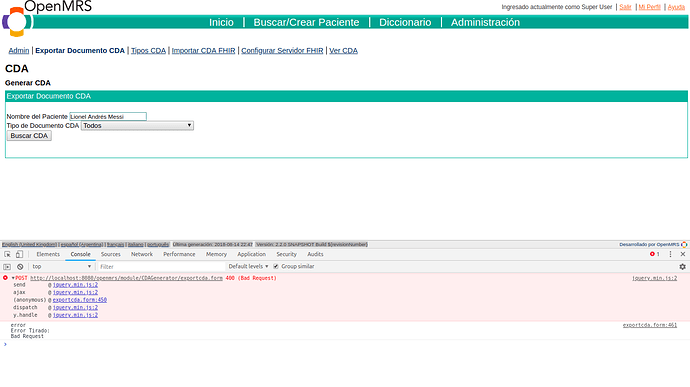Open right-aligned jquery.min.js:2 source link
Screen dimensions: 690x387
coord(654,278)
